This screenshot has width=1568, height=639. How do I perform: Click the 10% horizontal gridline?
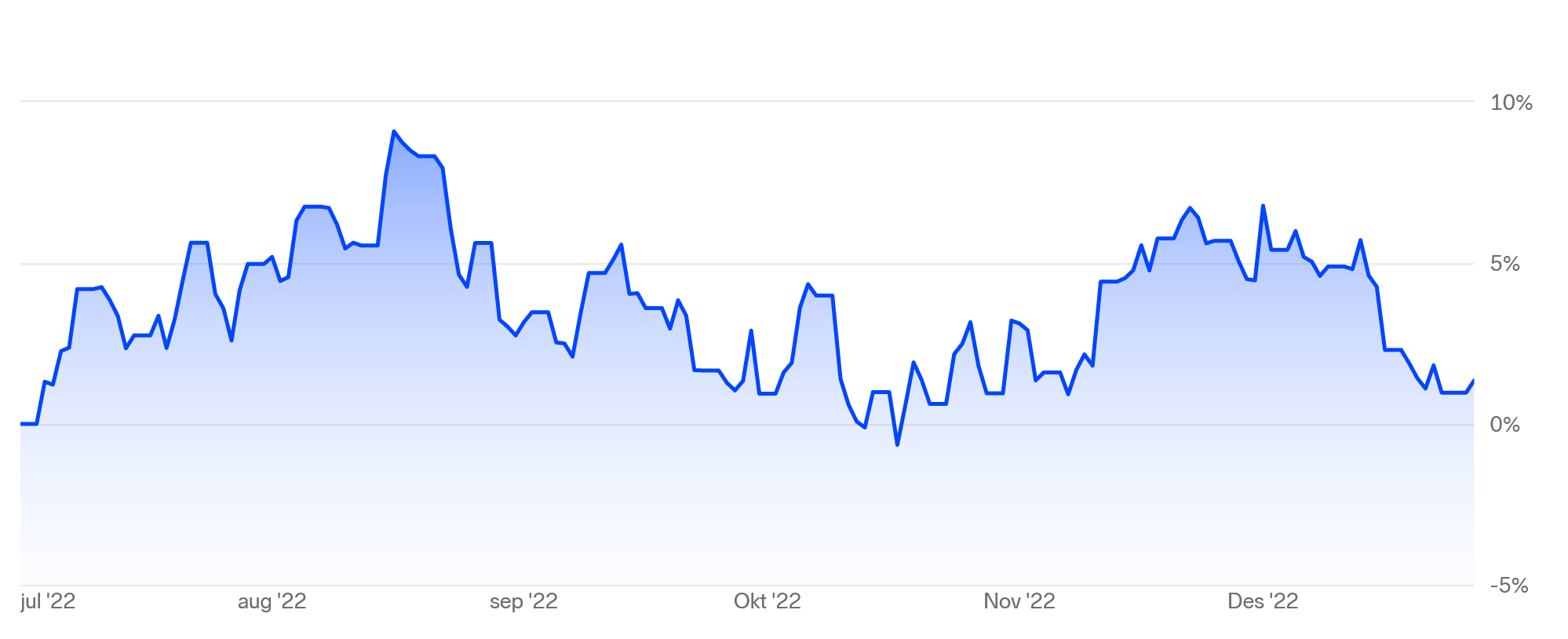click(747, 101)
